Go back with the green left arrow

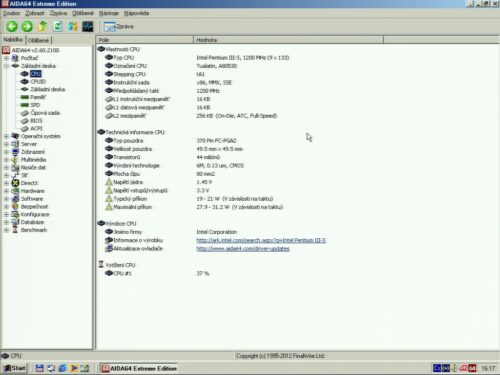pyautogui.click(x=12, y=26)
